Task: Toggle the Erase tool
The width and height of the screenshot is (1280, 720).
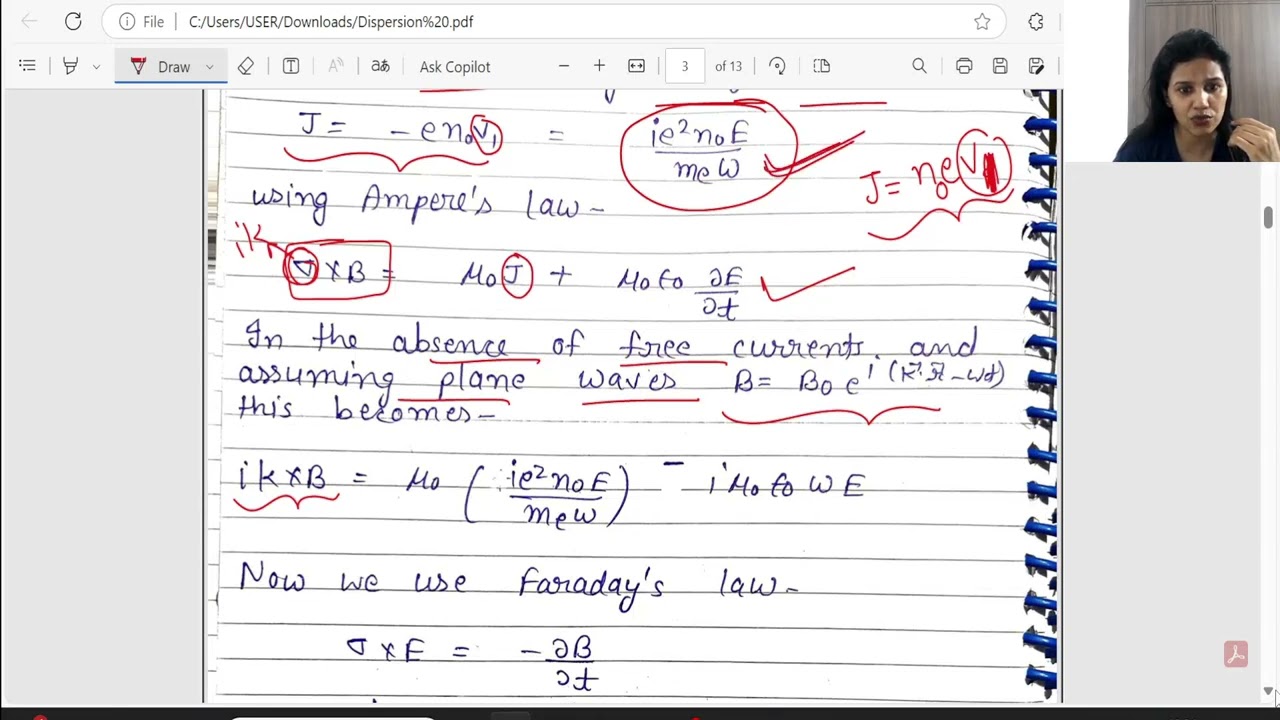Action: point(246,66)
